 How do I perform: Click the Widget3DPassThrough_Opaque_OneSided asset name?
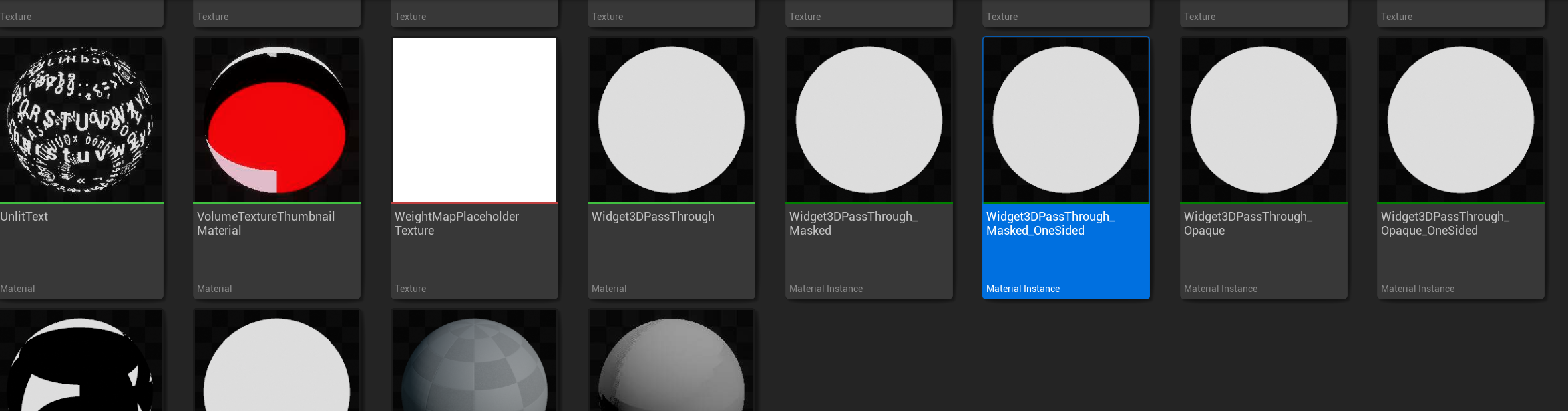click(1445, 223)
